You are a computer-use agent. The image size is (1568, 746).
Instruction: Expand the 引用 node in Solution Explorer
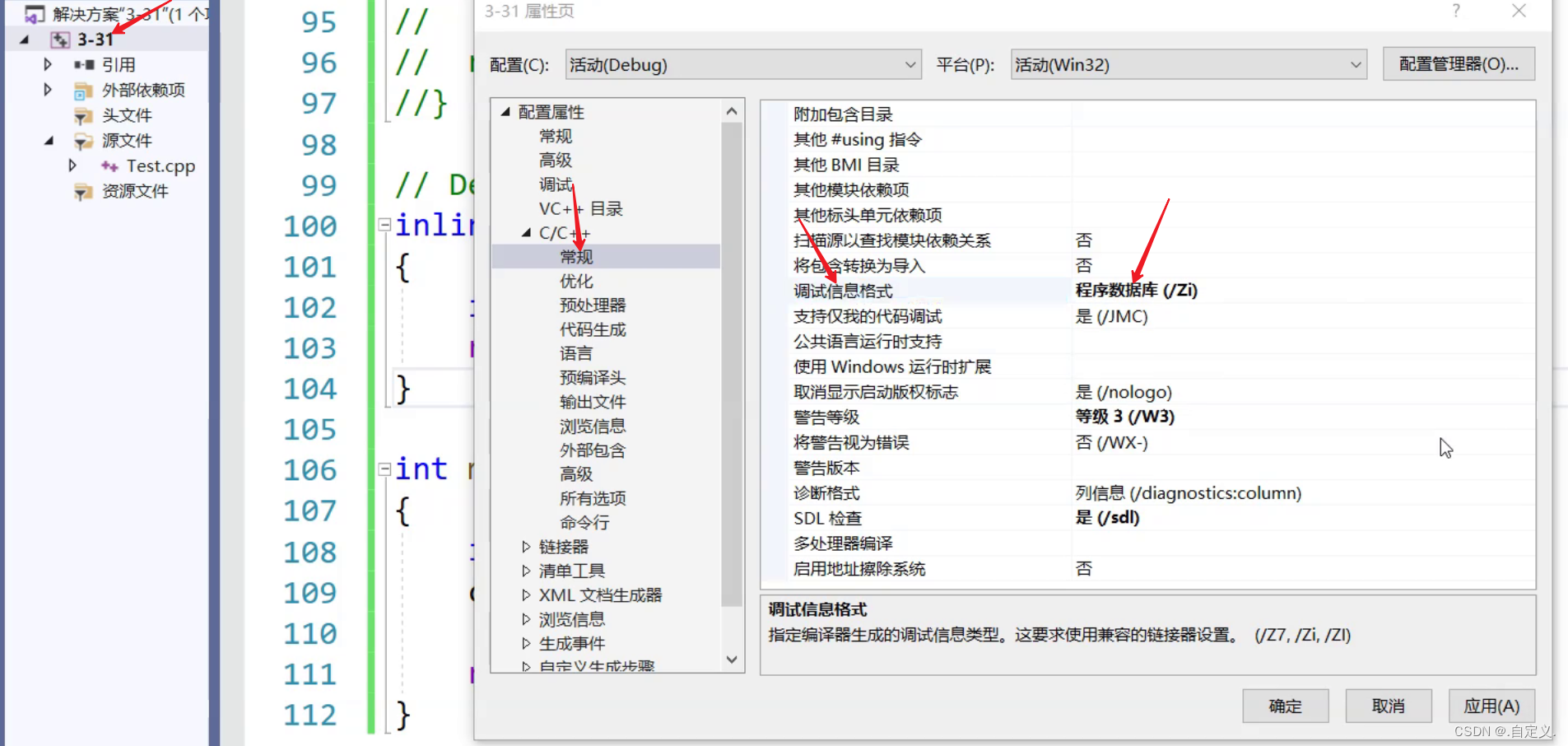(48, 64)
